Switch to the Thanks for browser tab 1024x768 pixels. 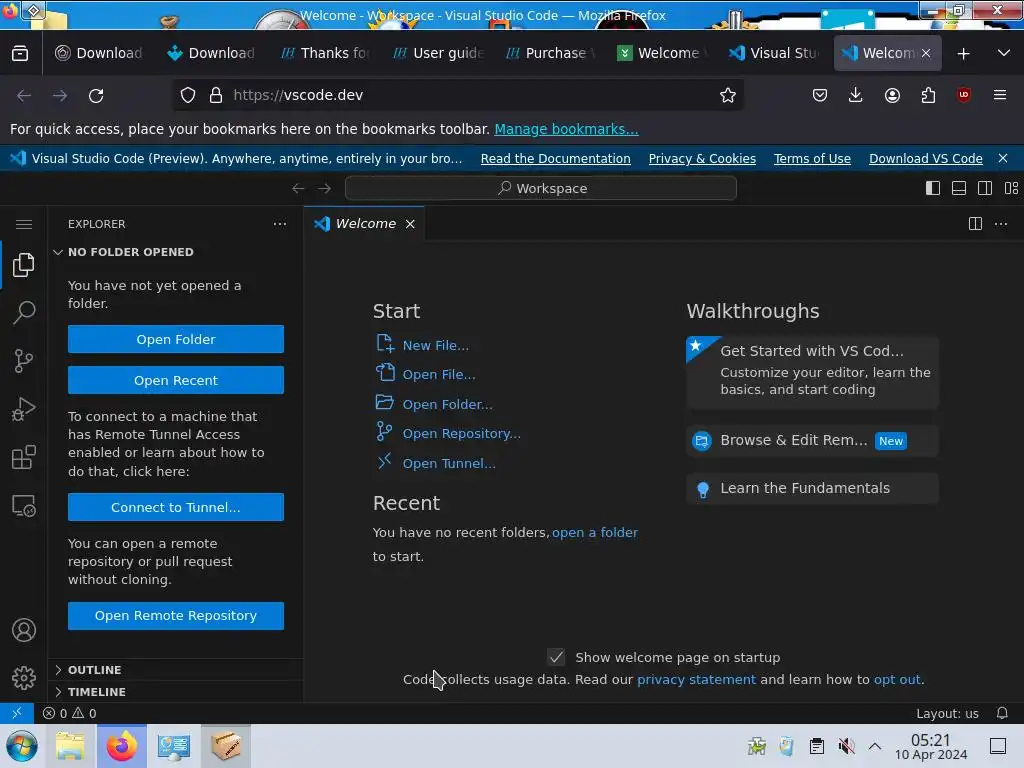(x=326, y=53)
